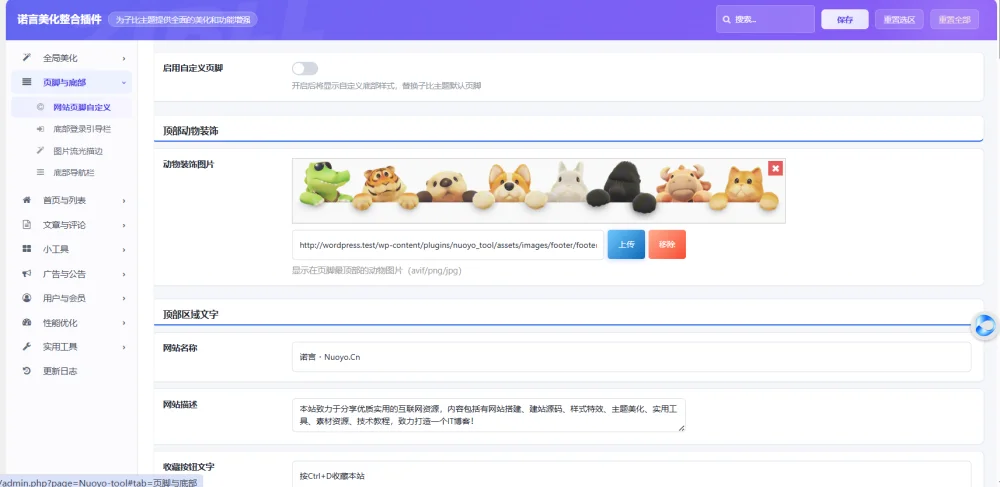This screenshot has height=487, width=1000.
Task: Click the magic wand icon beside 全局美化
Action: point(27,57)
